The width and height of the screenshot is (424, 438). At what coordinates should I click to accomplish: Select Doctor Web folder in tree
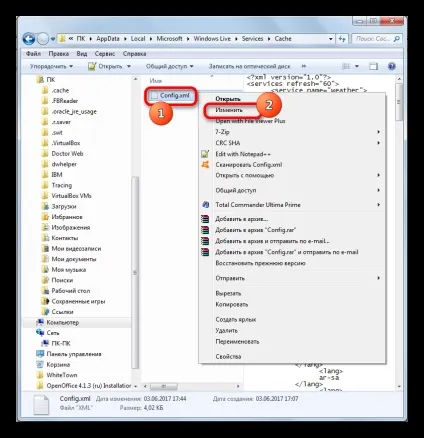click(x=67, y=154)
